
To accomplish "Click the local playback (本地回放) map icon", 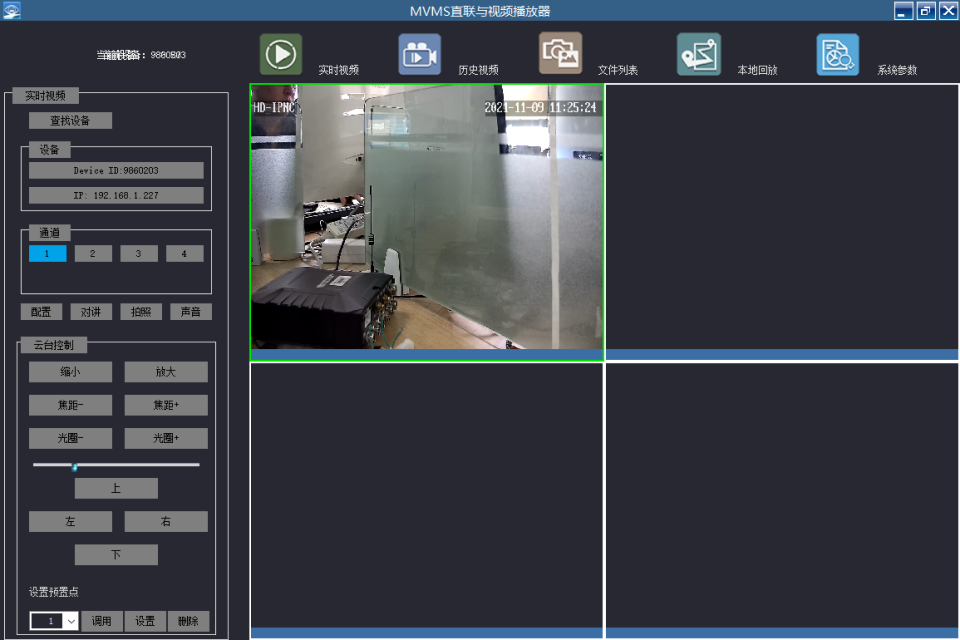I will click(x=698, y=54).
